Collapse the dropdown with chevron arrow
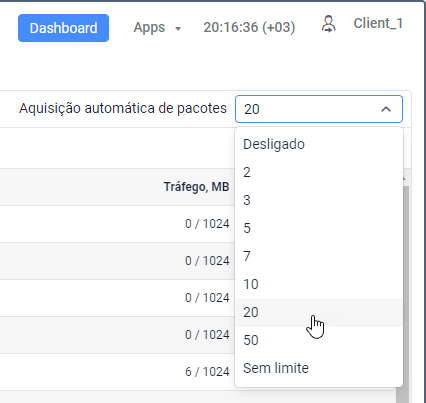Image resolution: width=426 pixels, height=403 pixels. click(386, 109)
